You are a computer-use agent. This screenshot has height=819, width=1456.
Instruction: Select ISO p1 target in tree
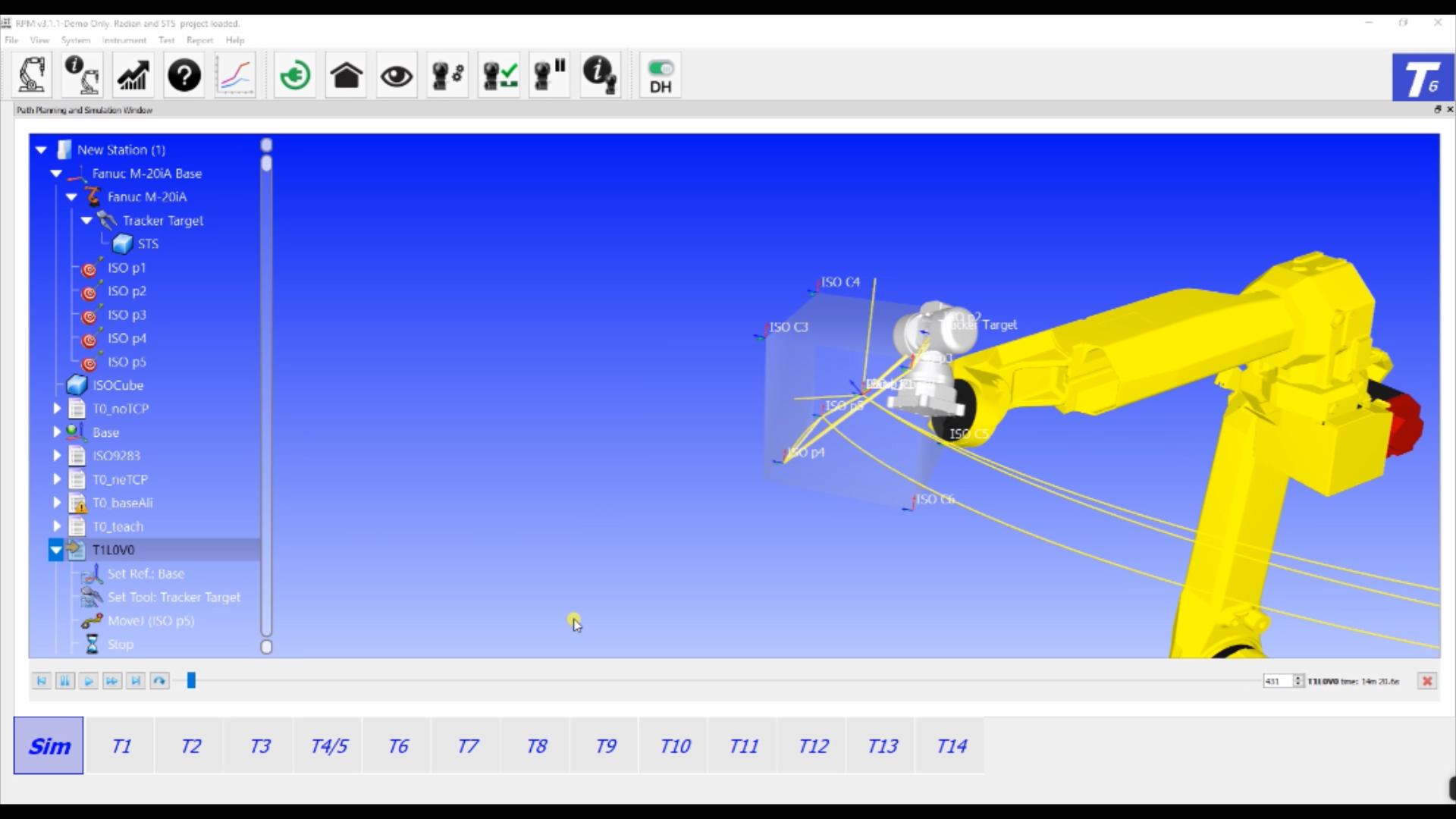click(x=127, y=268)
